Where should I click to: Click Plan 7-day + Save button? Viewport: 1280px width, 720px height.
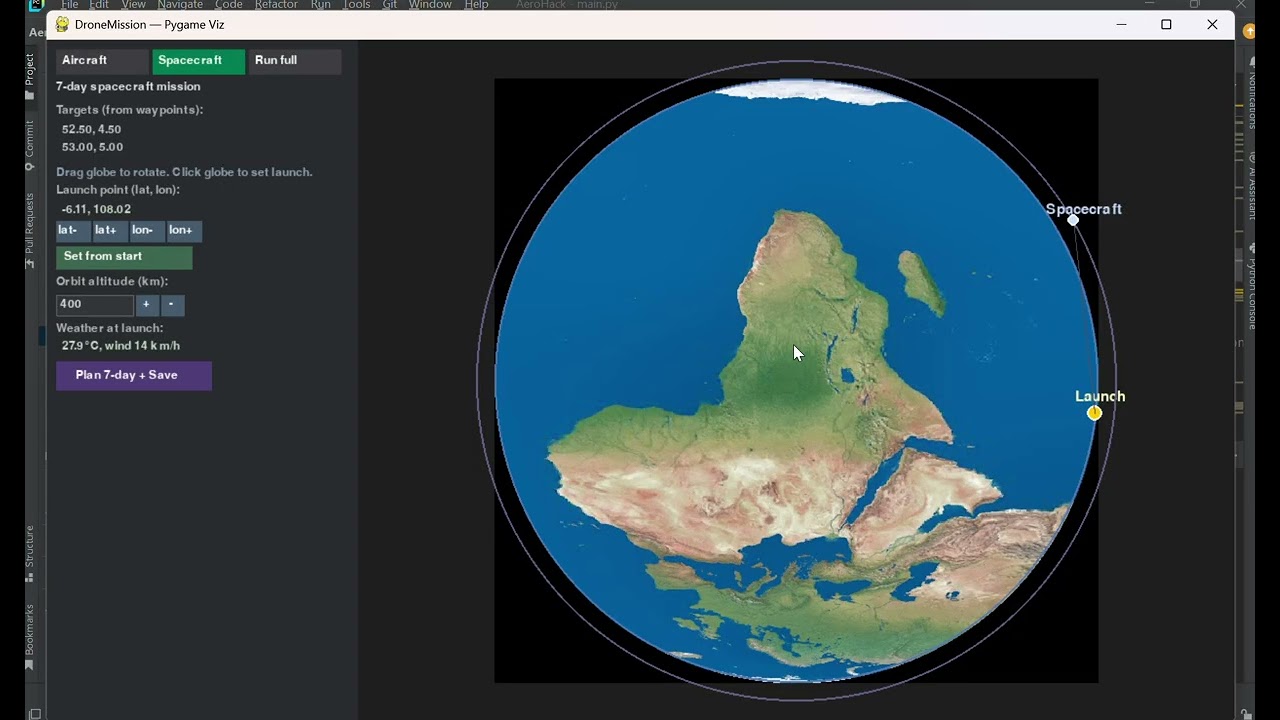[x=134, y=376]
